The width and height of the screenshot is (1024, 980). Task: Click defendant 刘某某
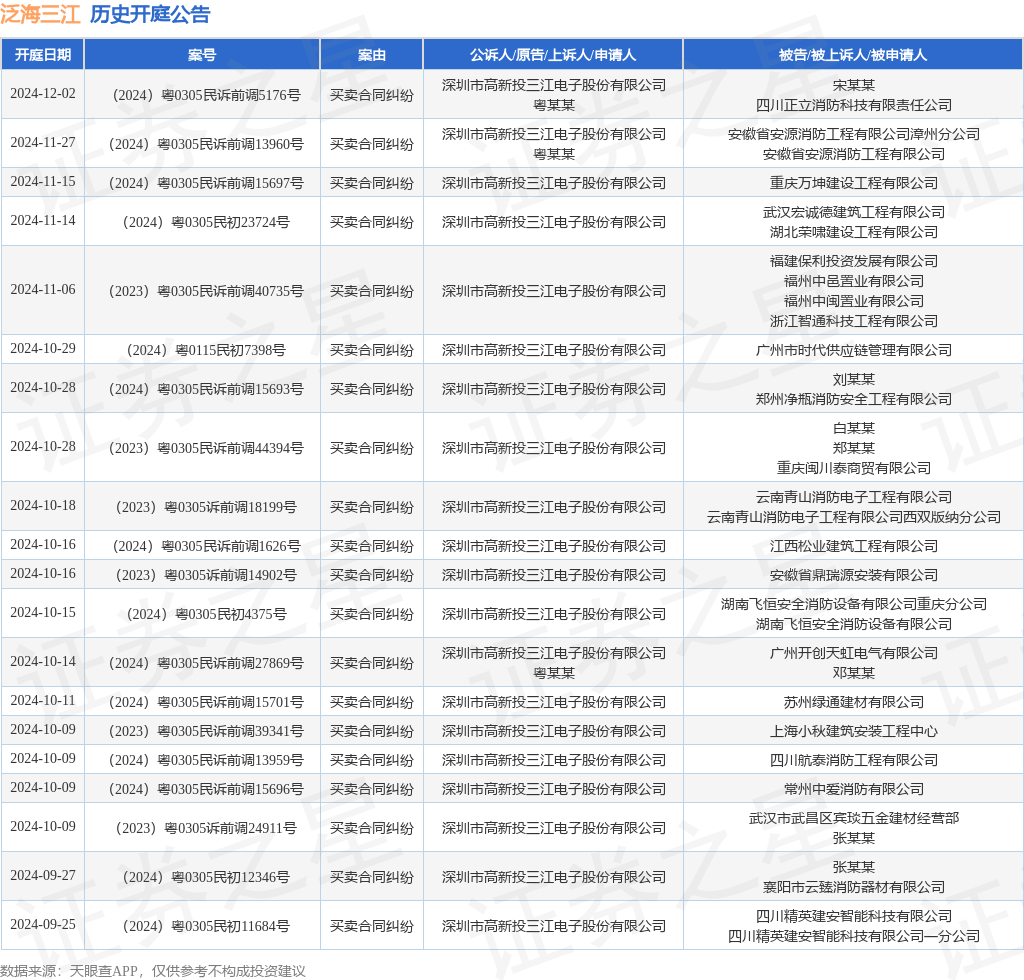[x=854, y=379]
